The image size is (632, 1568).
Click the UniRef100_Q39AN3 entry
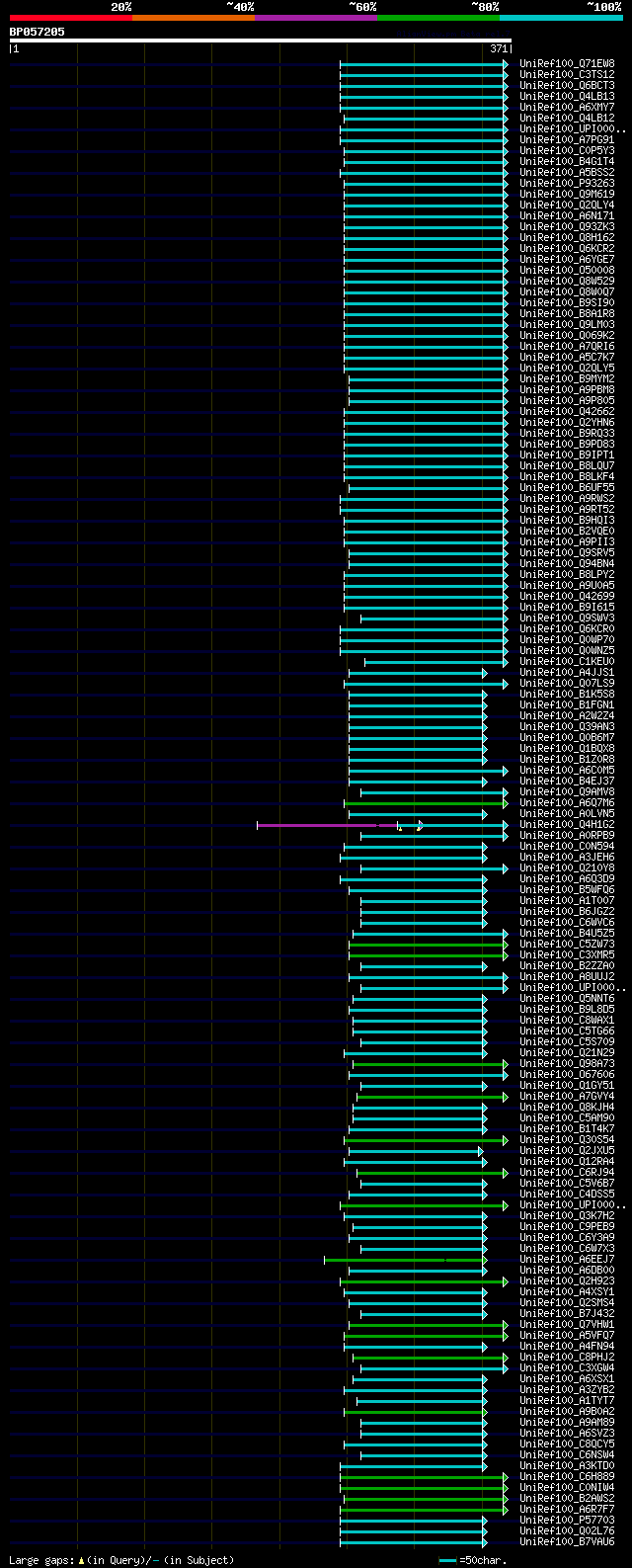tap(567, 726)
